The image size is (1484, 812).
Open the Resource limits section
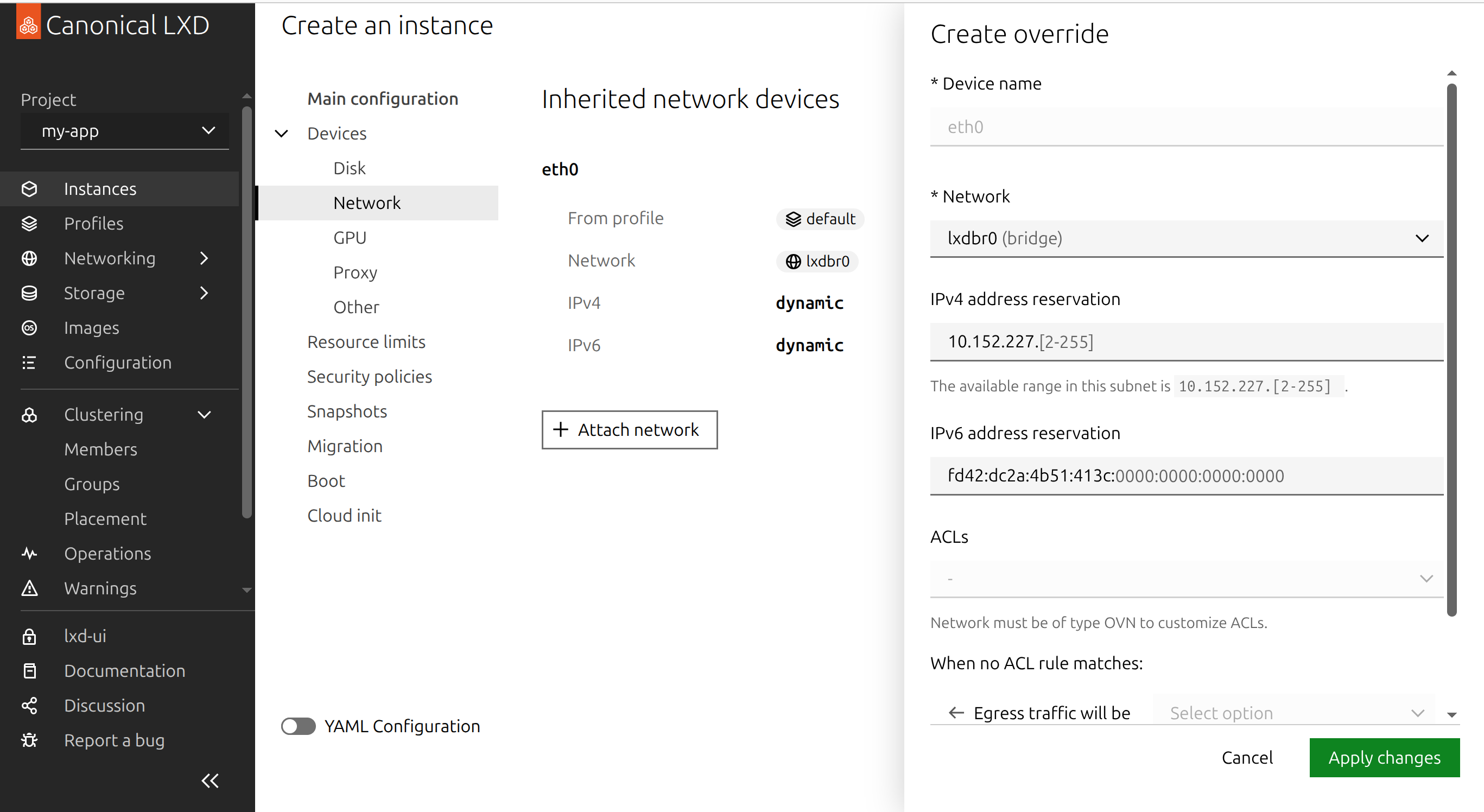tap(366, 342)
